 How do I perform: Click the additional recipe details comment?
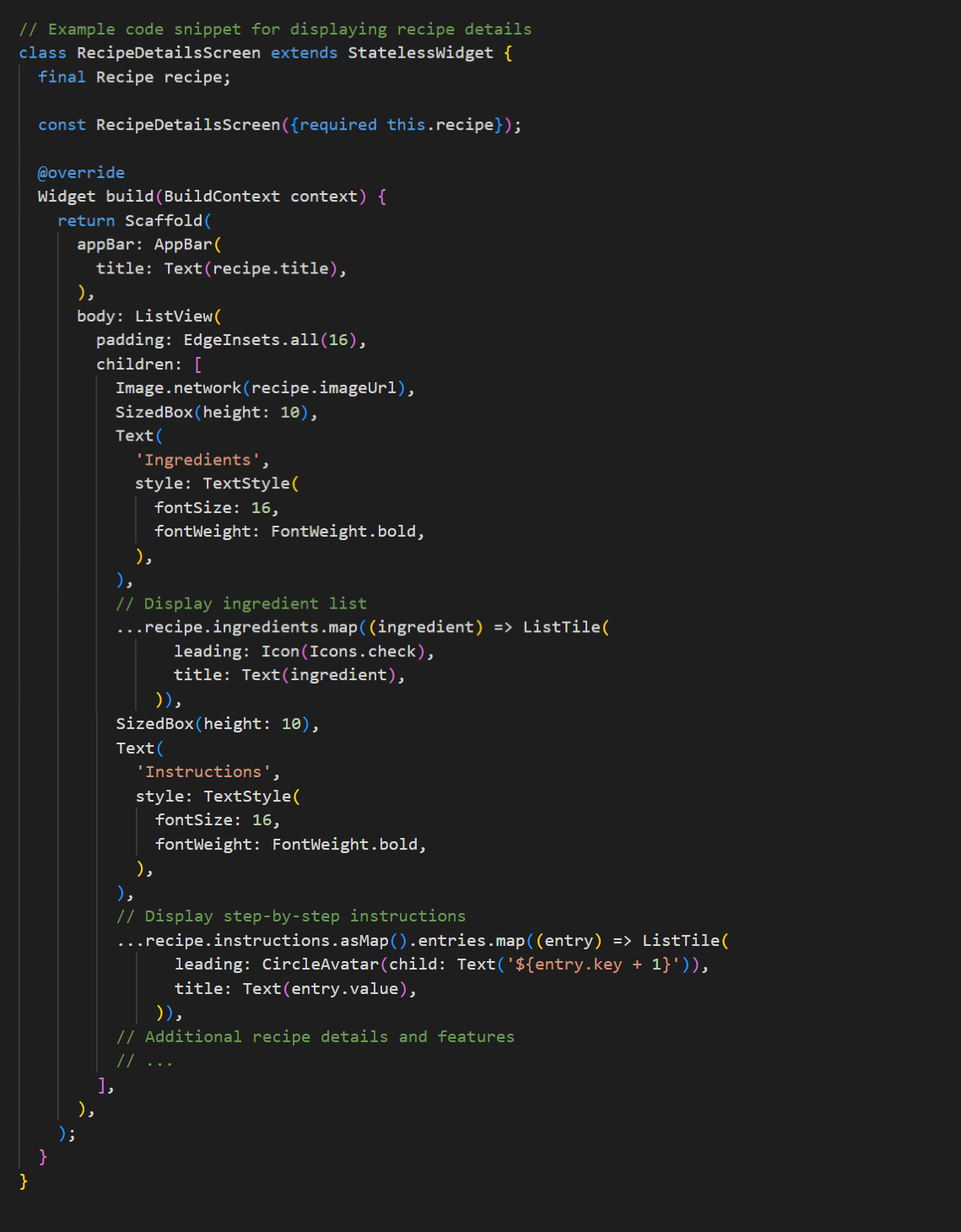coord(316,1036)
